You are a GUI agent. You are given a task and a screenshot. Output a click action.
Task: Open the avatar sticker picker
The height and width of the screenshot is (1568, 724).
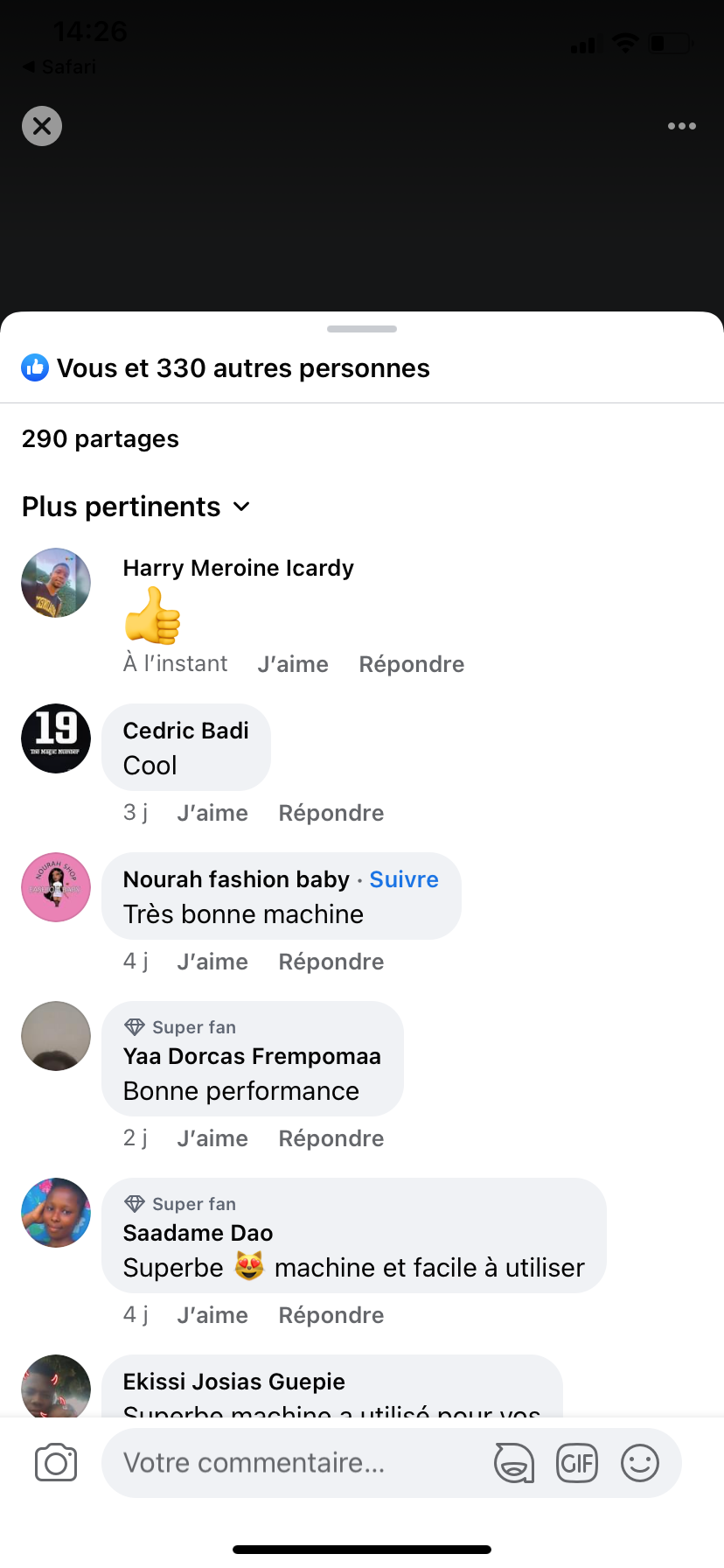[514, 1462]
